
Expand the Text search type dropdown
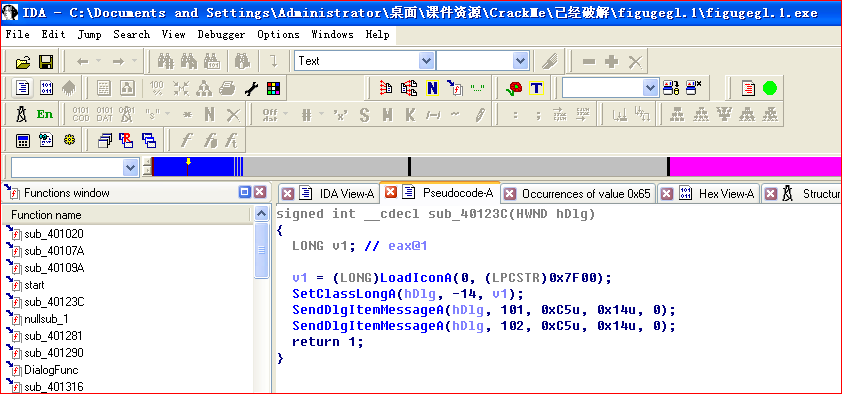426,61
